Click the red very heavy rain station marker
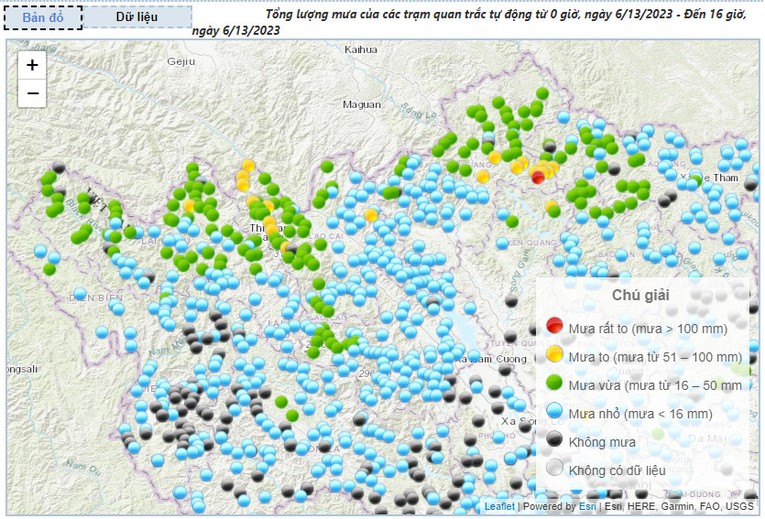This screenshot has width=765, height=519. pyautogui.click(x=538, y=177)
